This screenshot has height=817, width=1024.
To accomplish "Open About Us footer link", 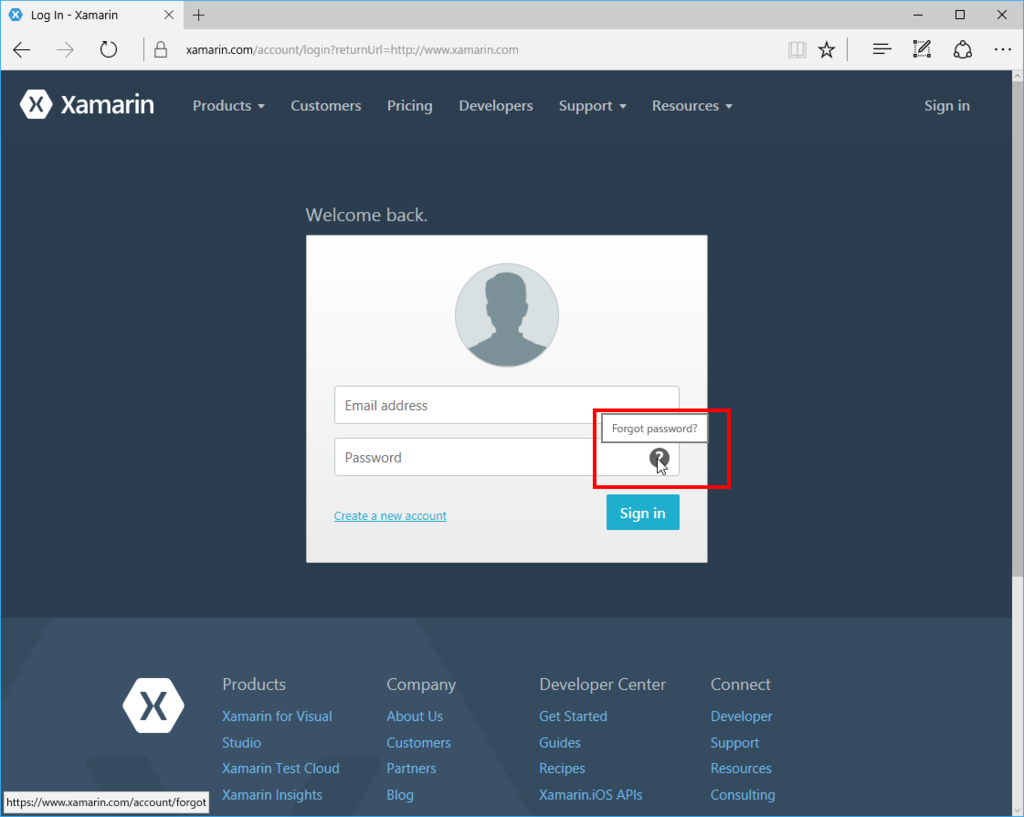I will [415, 716].
